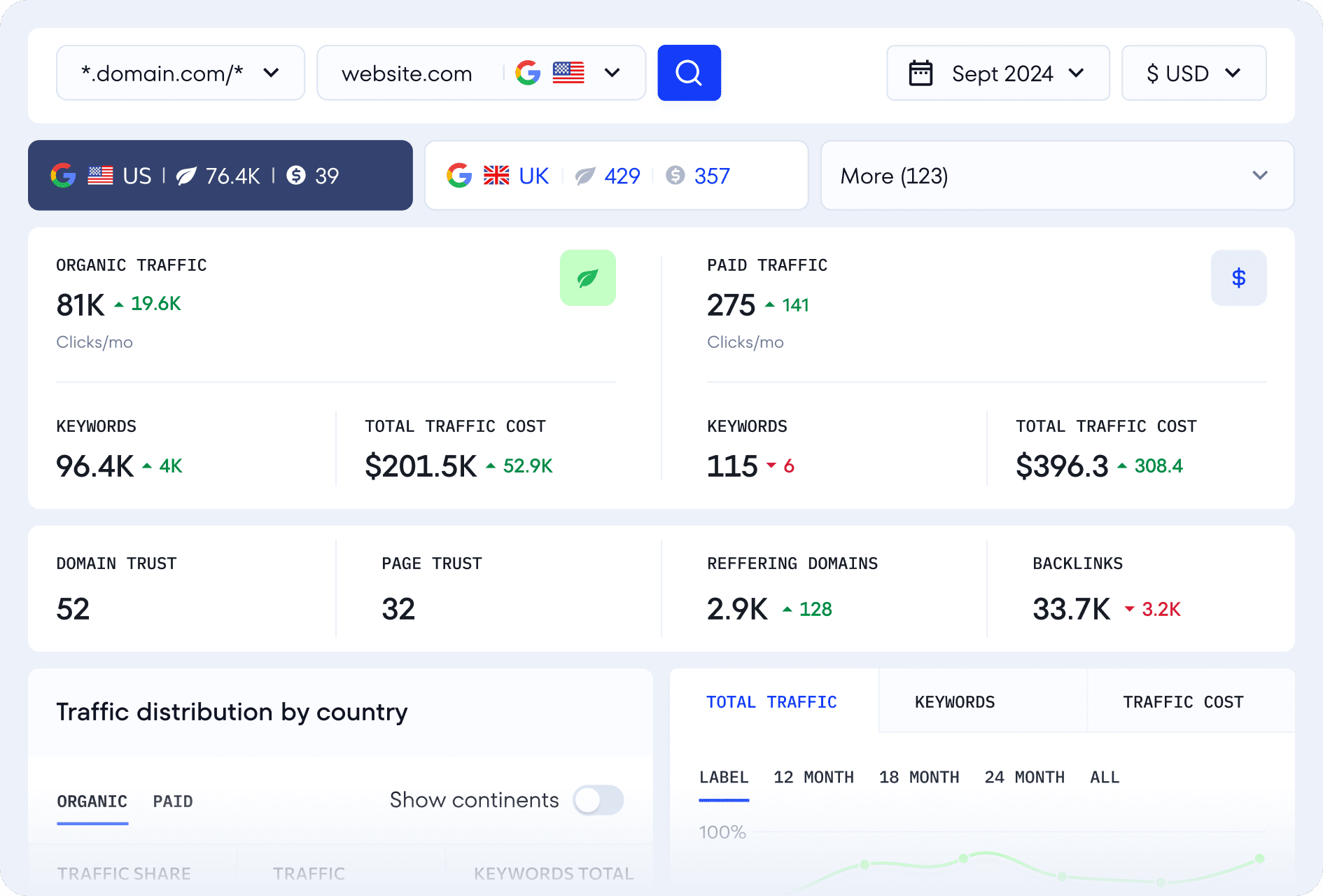Toggle the Show continents switch
This screenshot has width=1323, height=896.
(598, 800)
